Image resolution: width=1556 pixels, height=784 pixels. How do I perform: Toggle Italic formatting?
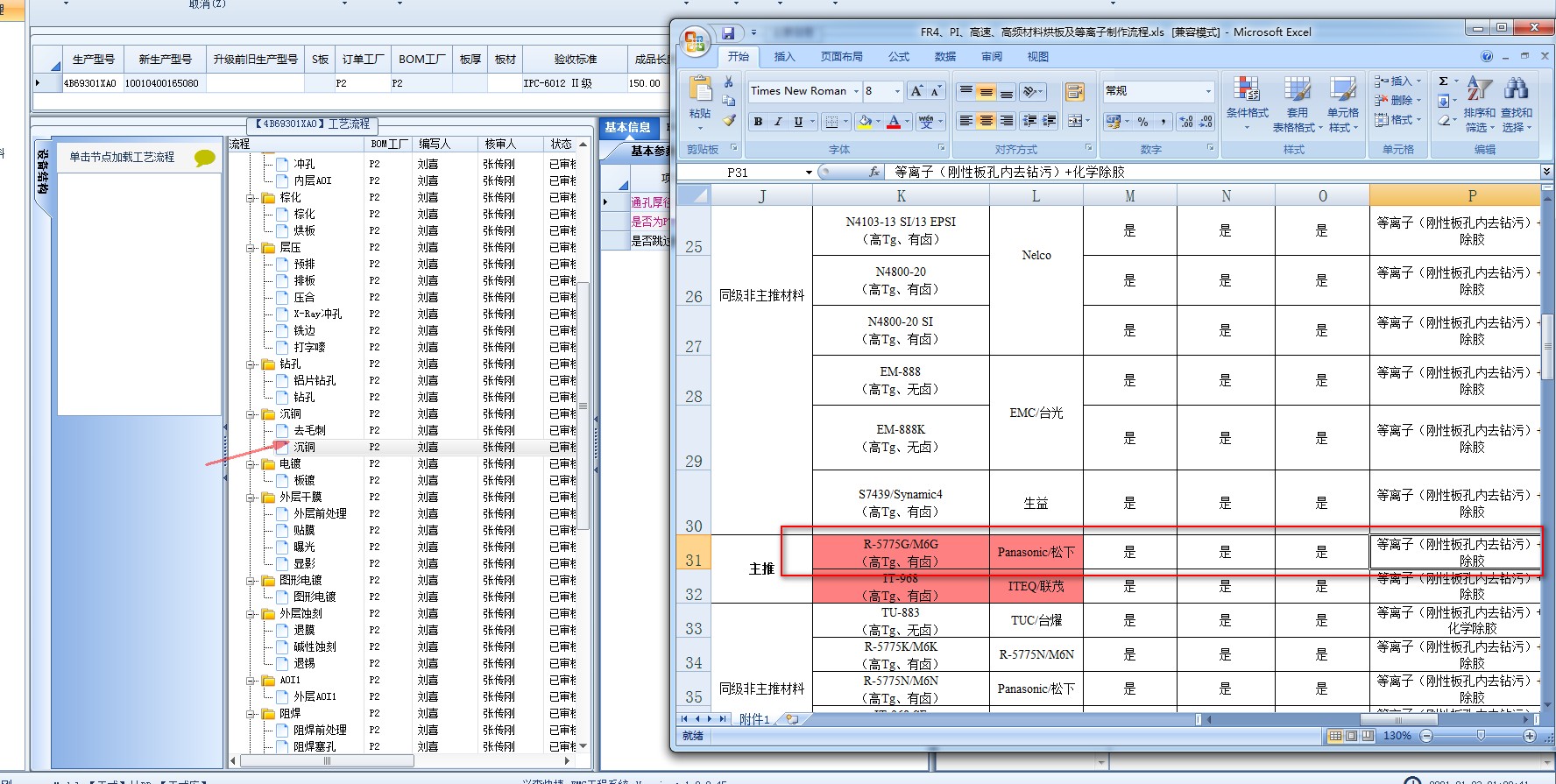778,122
